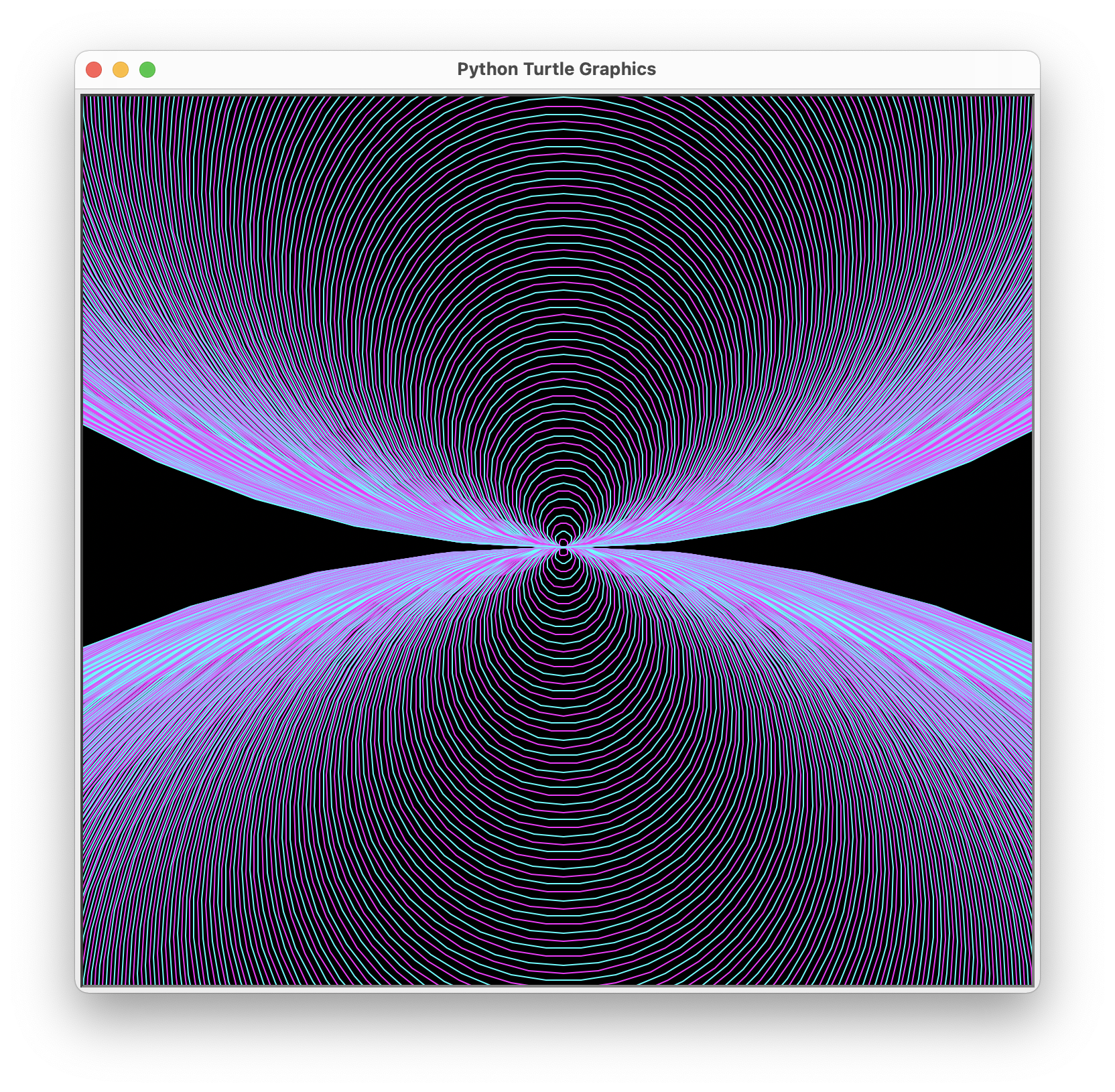This screenshot has height=1092, width=1115.
Task: Minimize the Python Turtle Graphics window
Action: tap(121, 70)
